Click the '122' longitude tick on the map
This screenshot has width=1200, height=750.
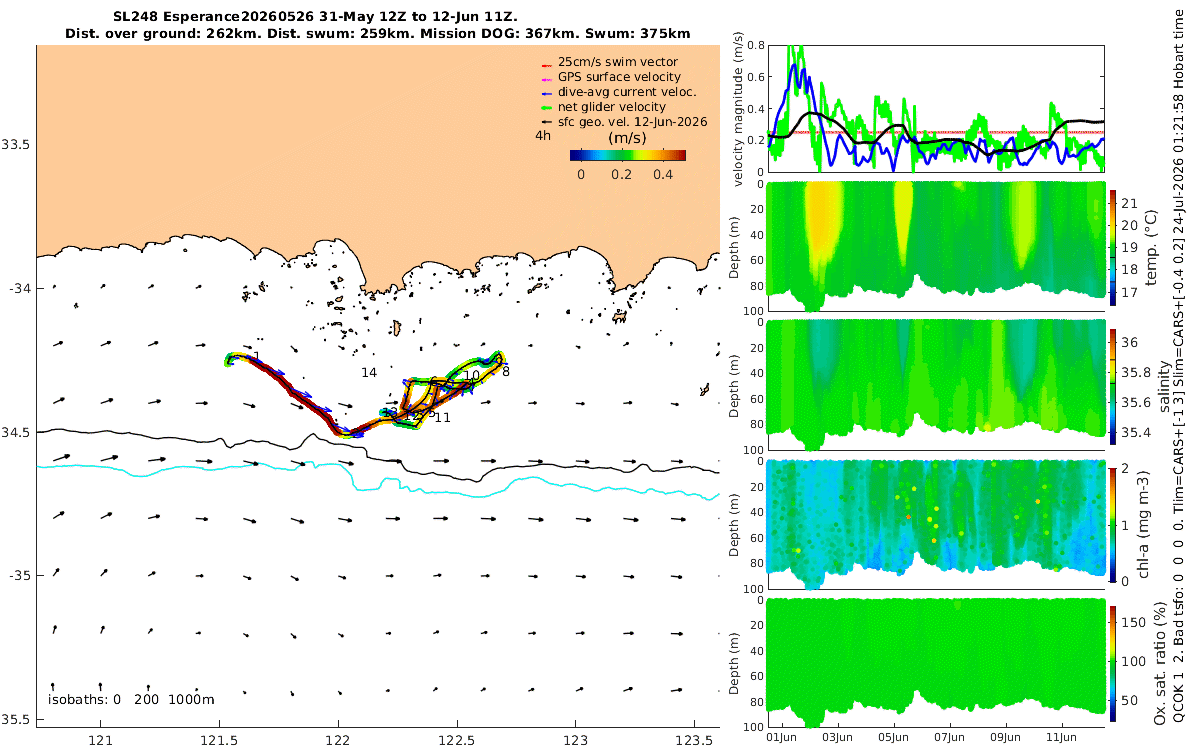[338, 741]
